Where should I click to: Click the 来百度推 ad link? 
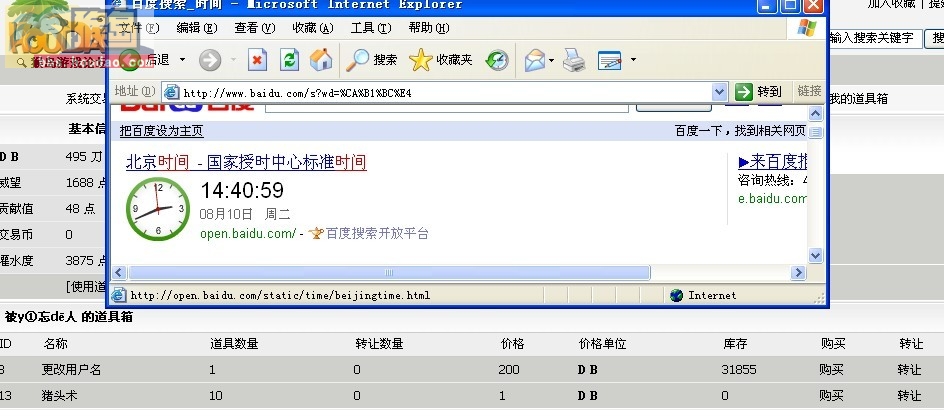point(772,162)
